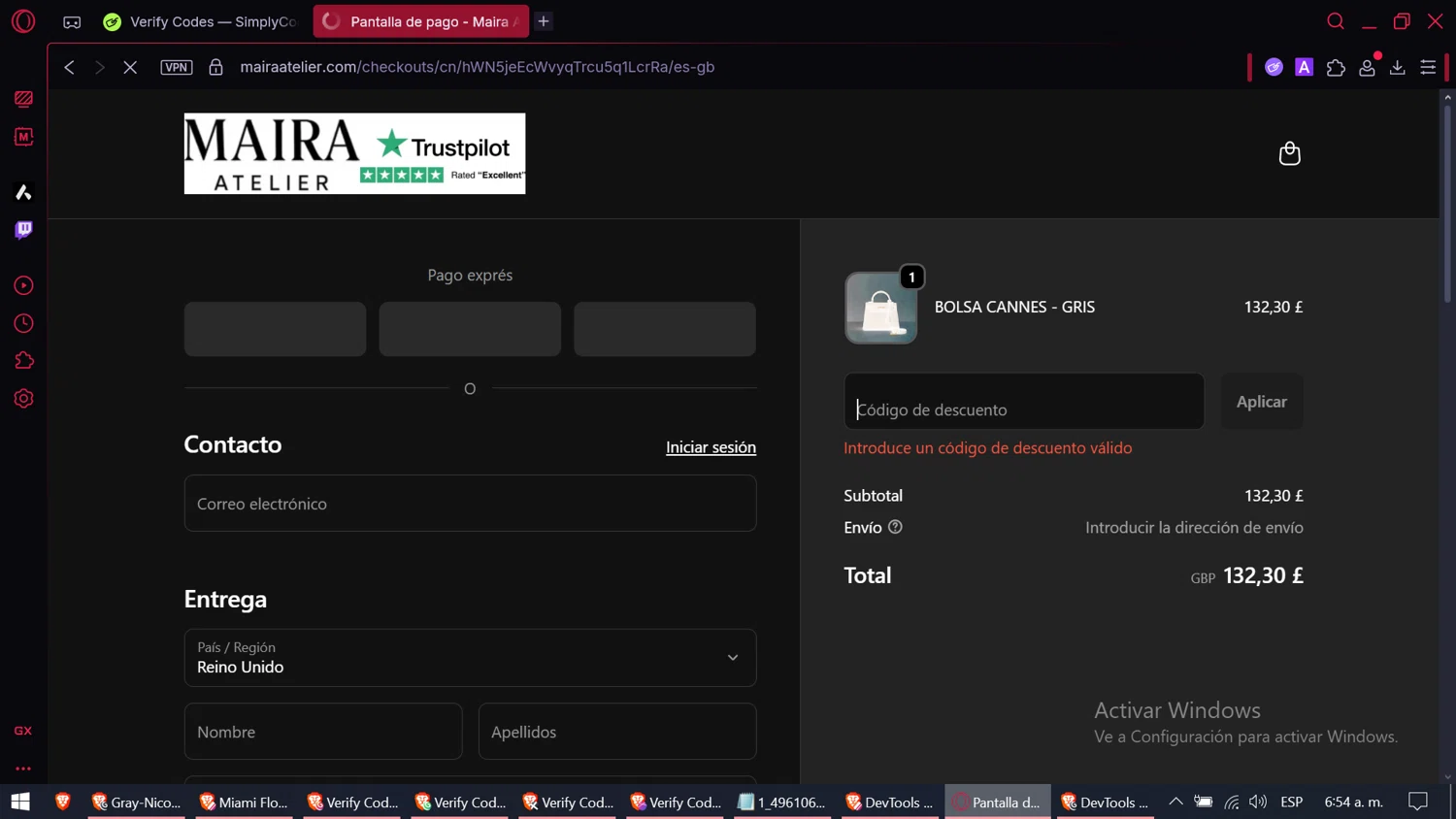Image resolution: width=1456 pixels, height=819 pixels.
Task: Click Código de descuento input
Action: (x=1024, y=402)
